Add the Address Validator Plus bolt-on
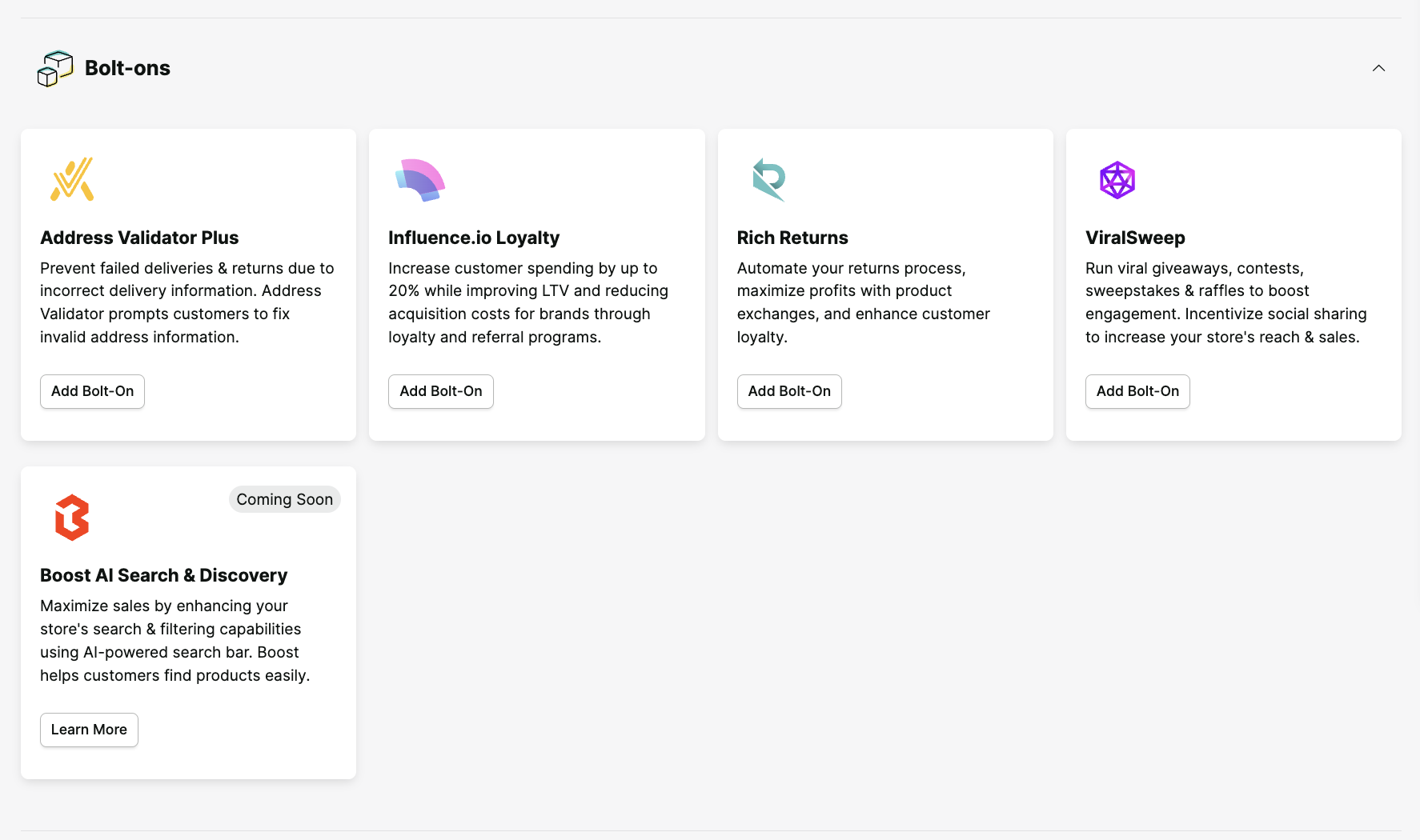Screen dimensions: 1420x840 (92, 391)
